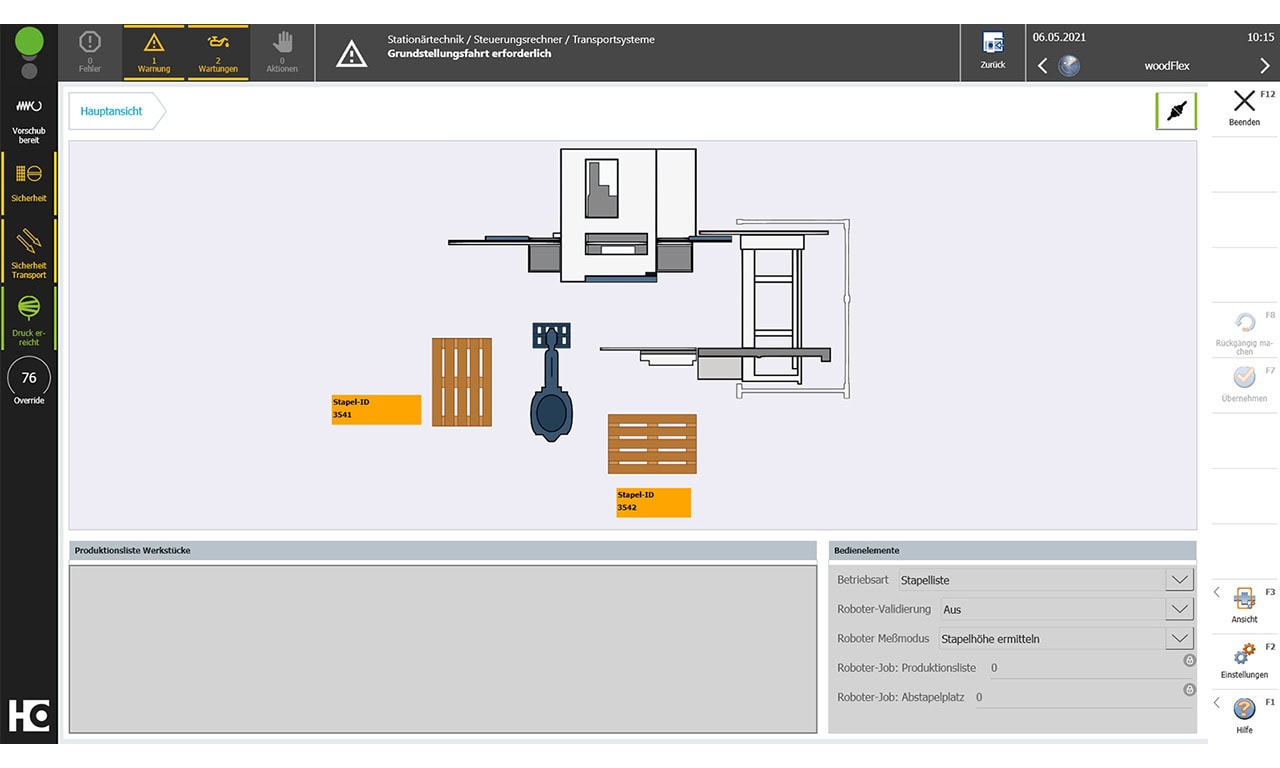This screenshot has width=1280, height=768.
Task: Click the central processing machine graphic
Action: (609, 215)
